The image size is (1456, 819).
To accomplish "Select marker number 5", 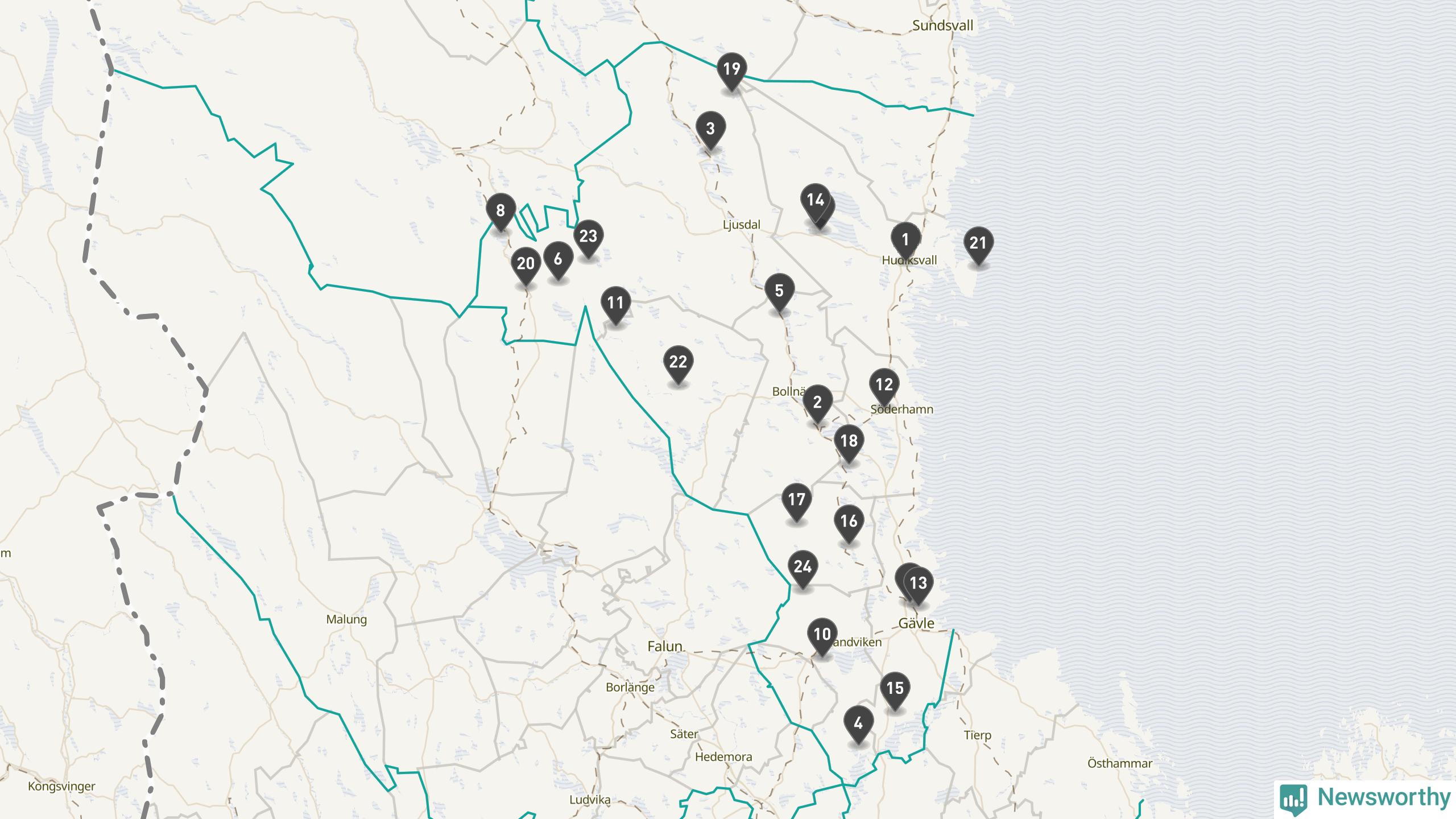I will tap(779, 293).
